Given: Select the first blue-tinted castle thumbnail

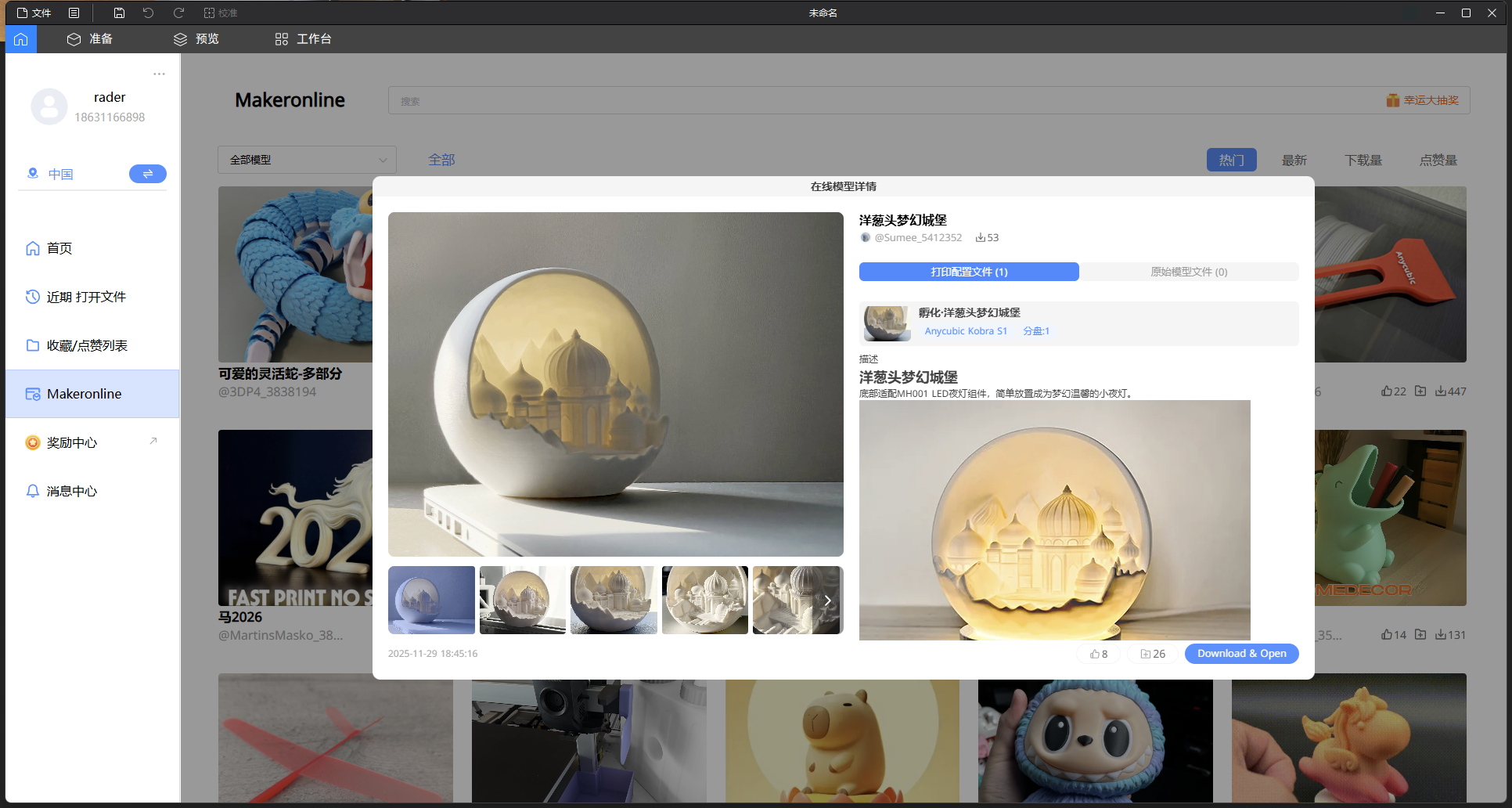Looking at the screenshot, I should tap(431, 600).
